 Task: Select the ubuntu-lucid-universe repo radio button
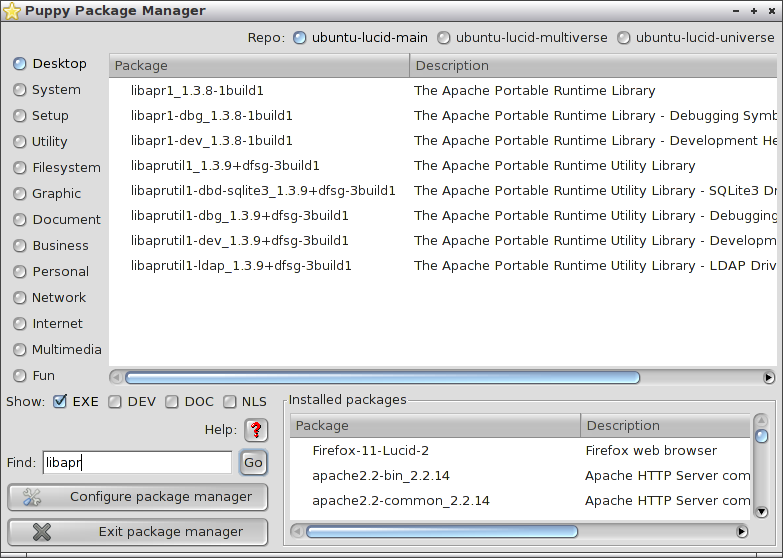(624, 38)
